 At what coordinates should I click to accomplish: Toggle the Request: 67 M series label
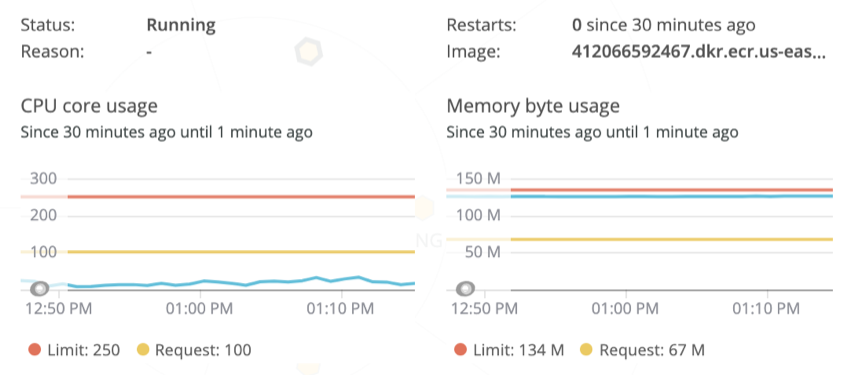[652, 350]
